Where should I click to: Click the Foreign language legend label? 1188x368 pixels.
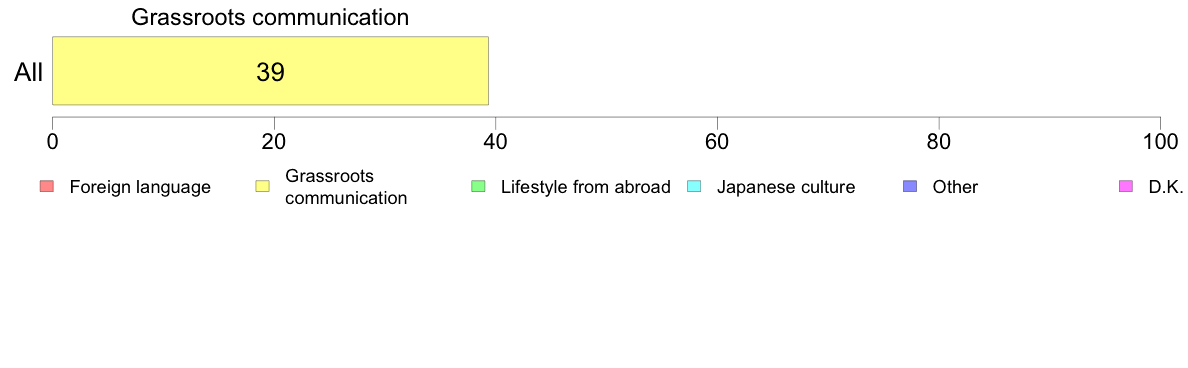click(140, 187)
